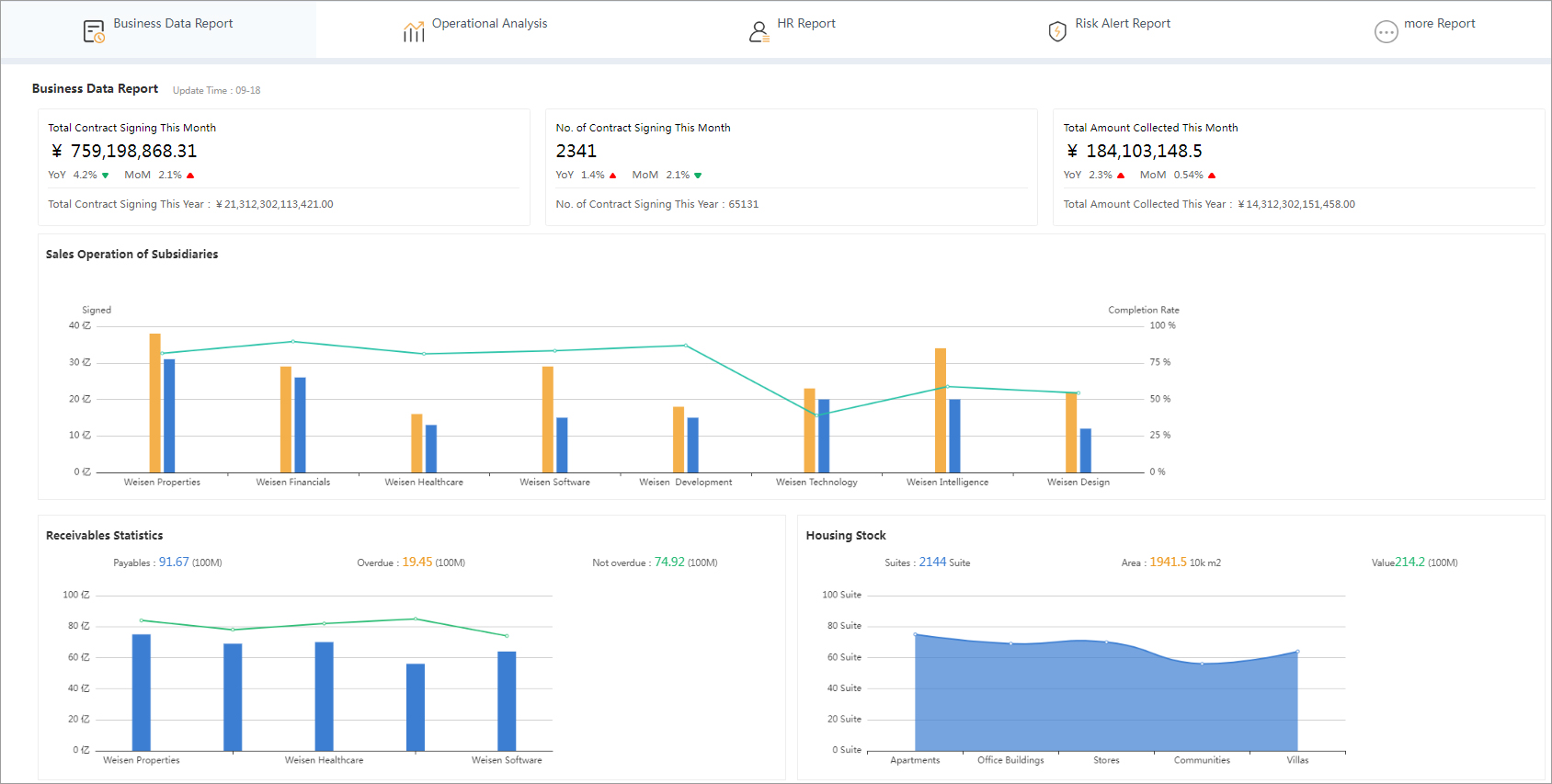Click the Business Data Report document icon

click(x=94, y=32)
